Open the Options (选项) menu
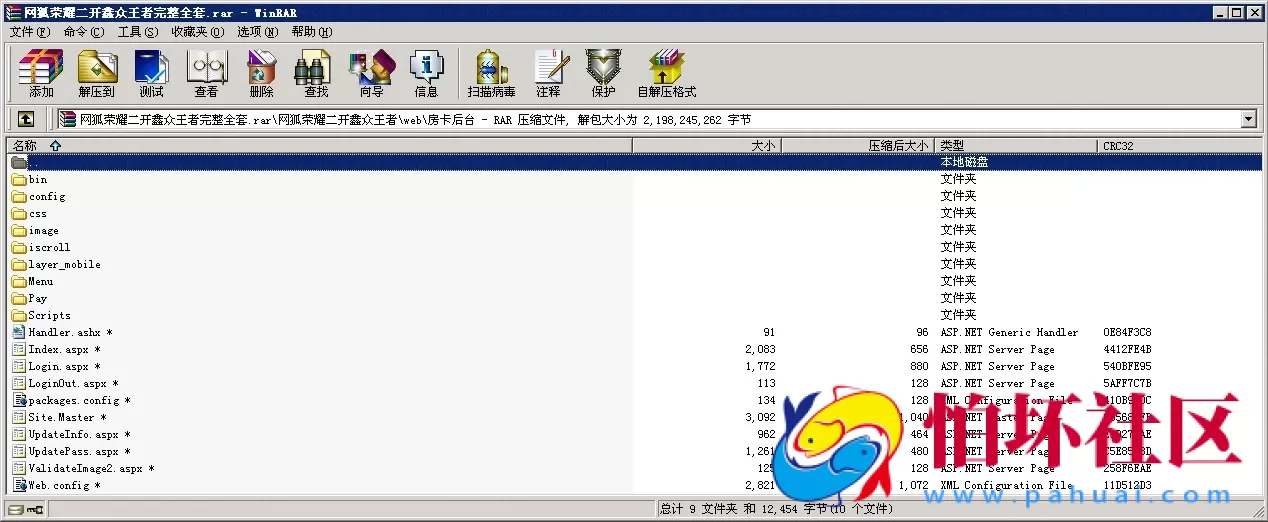Screen dimensions: 1268x522 click(x=258, y=32)
